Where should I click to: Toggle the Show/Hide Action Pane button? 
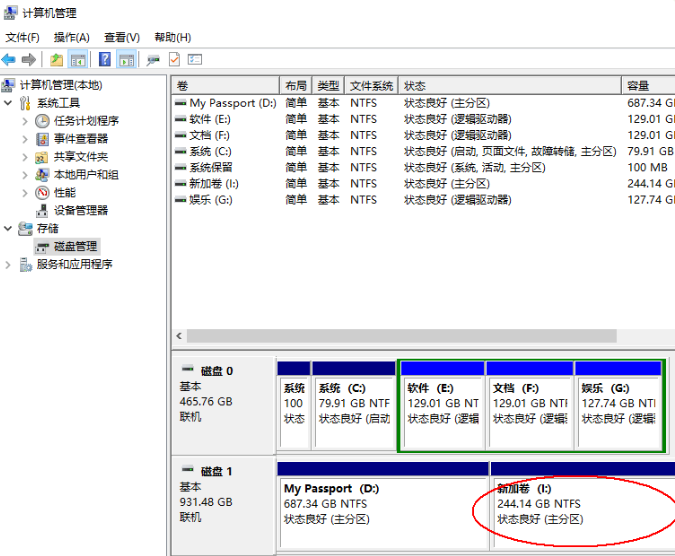coord(126,60)
